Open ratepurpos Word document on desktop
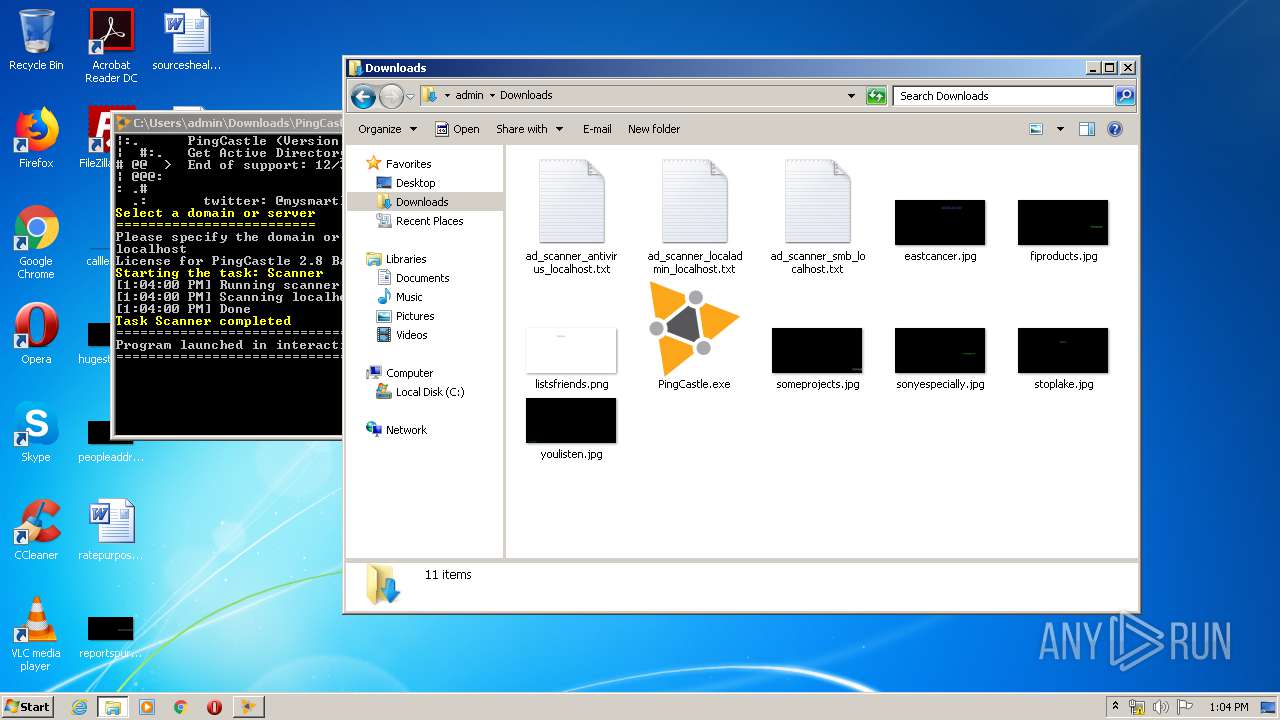Image resolution: width=1280 pixels, height=720 pixels. [x=110, y=530]
